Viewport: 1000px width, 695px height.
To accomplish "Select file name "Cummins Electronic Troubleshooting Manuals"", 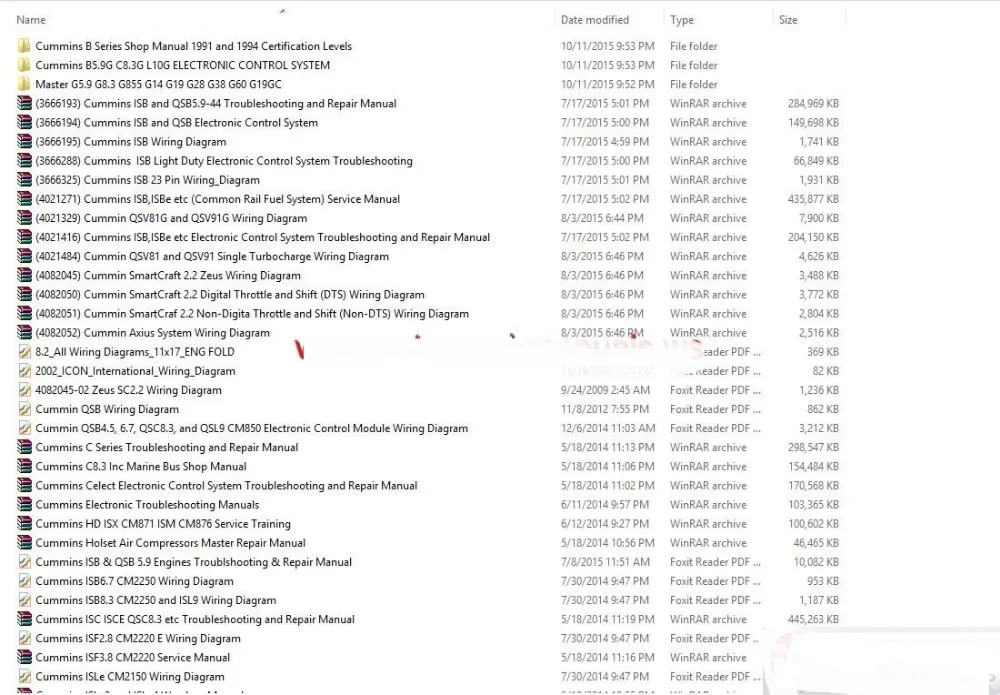I will pos(147,505).
